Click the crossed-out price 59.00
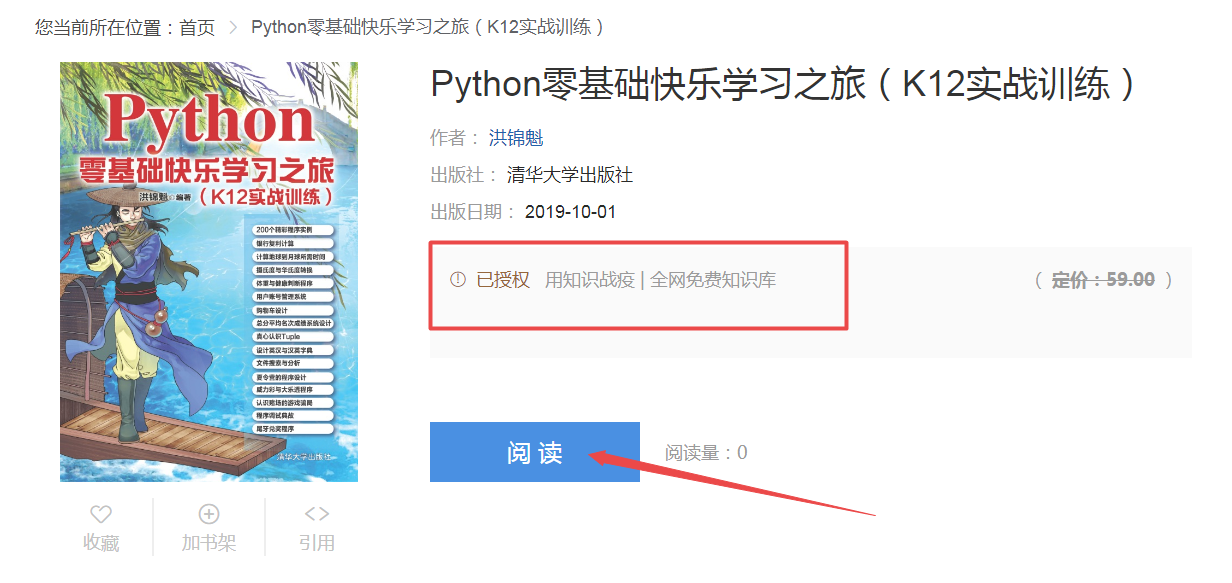The width and height of the screenshot is (1232, 583). tap(1130, 280)
